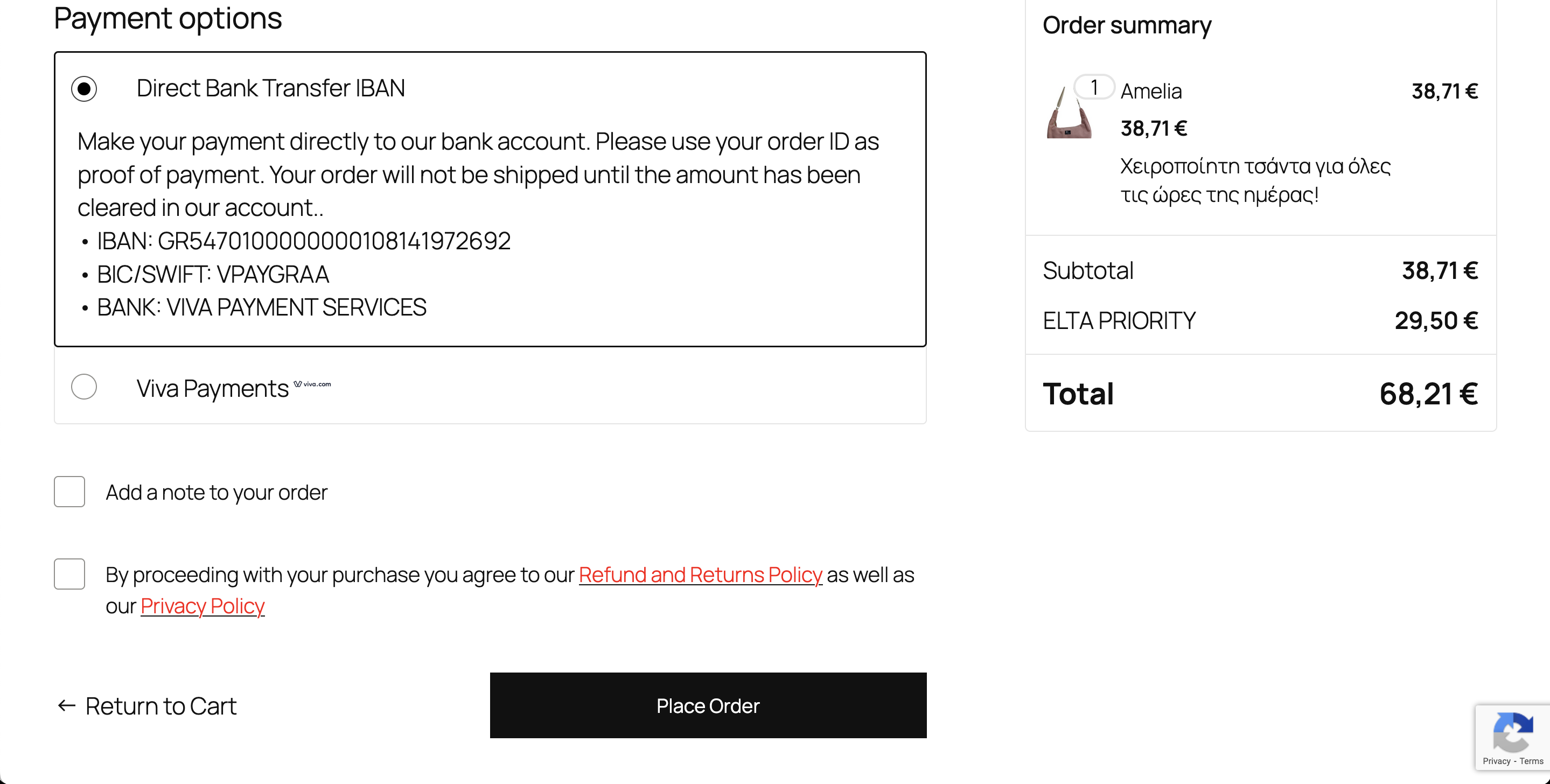
Task: Click the viva.com logo icon
Action: tap(312, 384)
